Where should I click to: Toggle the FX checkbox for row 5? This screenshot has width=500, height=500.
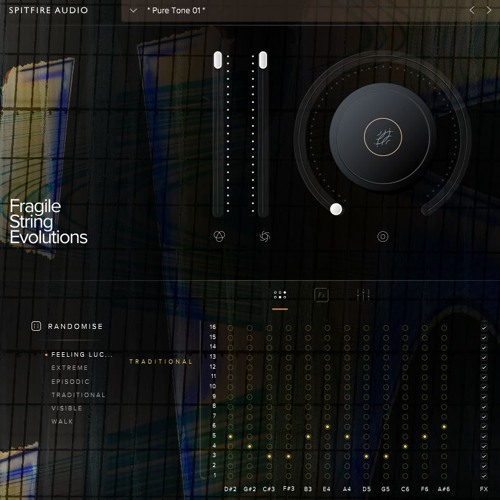pos(484,436)
